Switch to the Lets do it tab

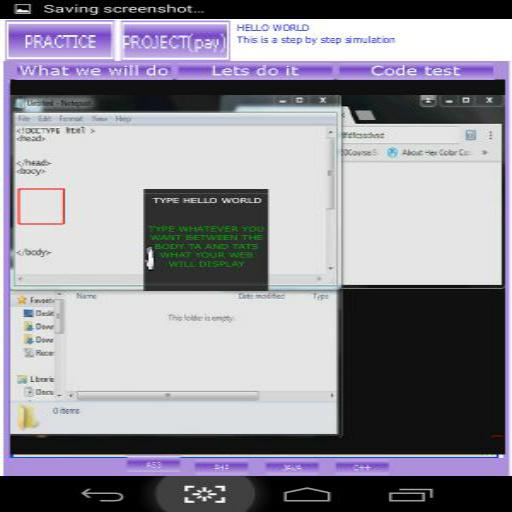tap(255, 71)
